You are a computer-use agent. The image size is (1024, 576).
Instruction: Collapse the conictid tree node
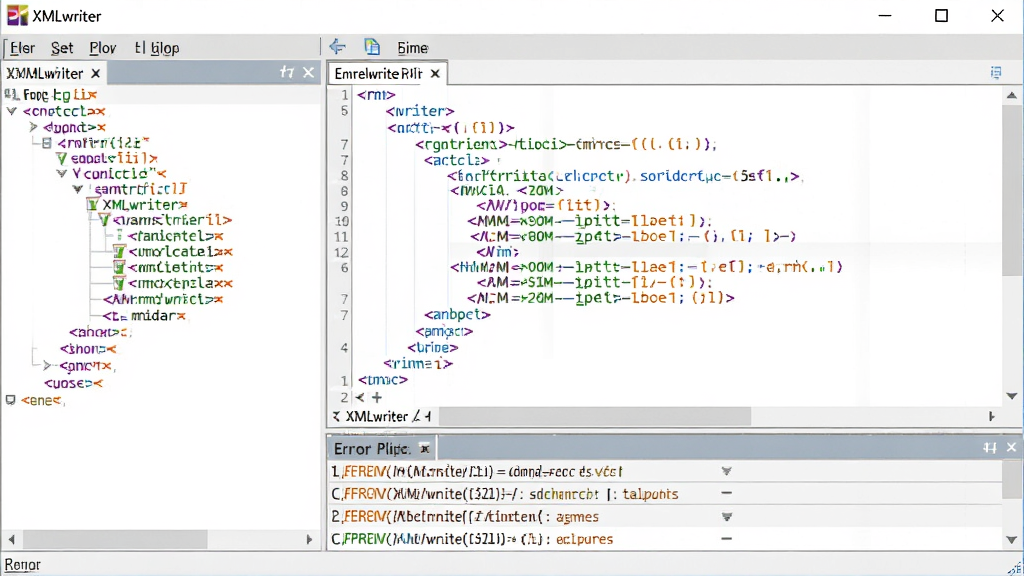tap(61, 174)
